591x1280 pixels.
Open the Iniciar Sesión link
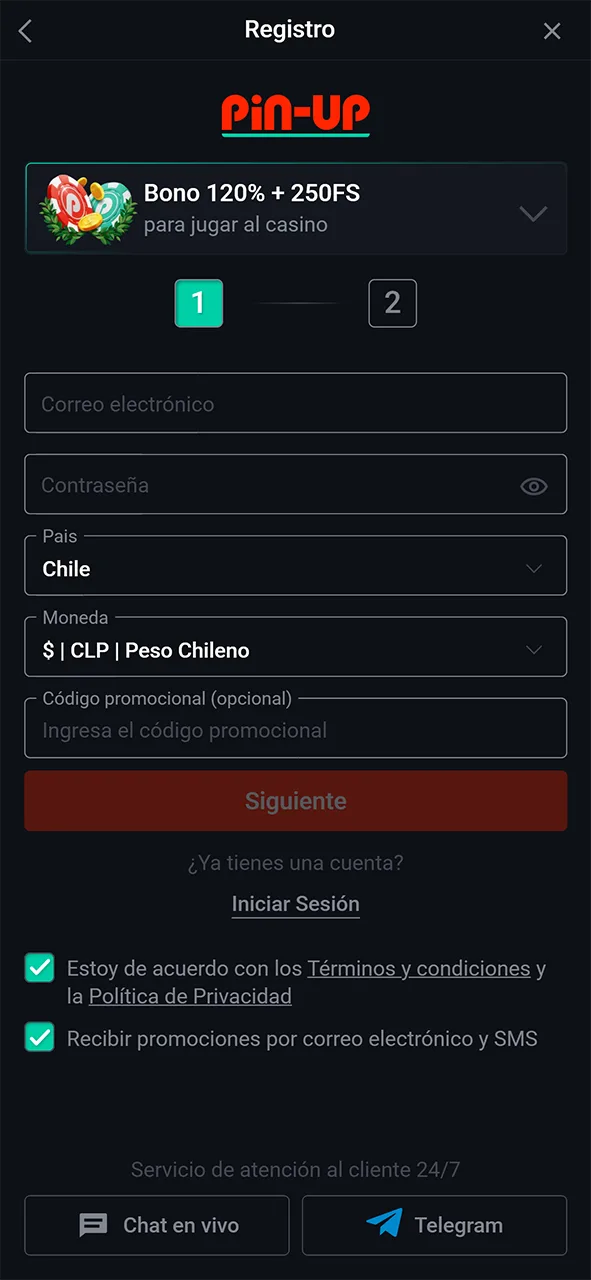295,904
